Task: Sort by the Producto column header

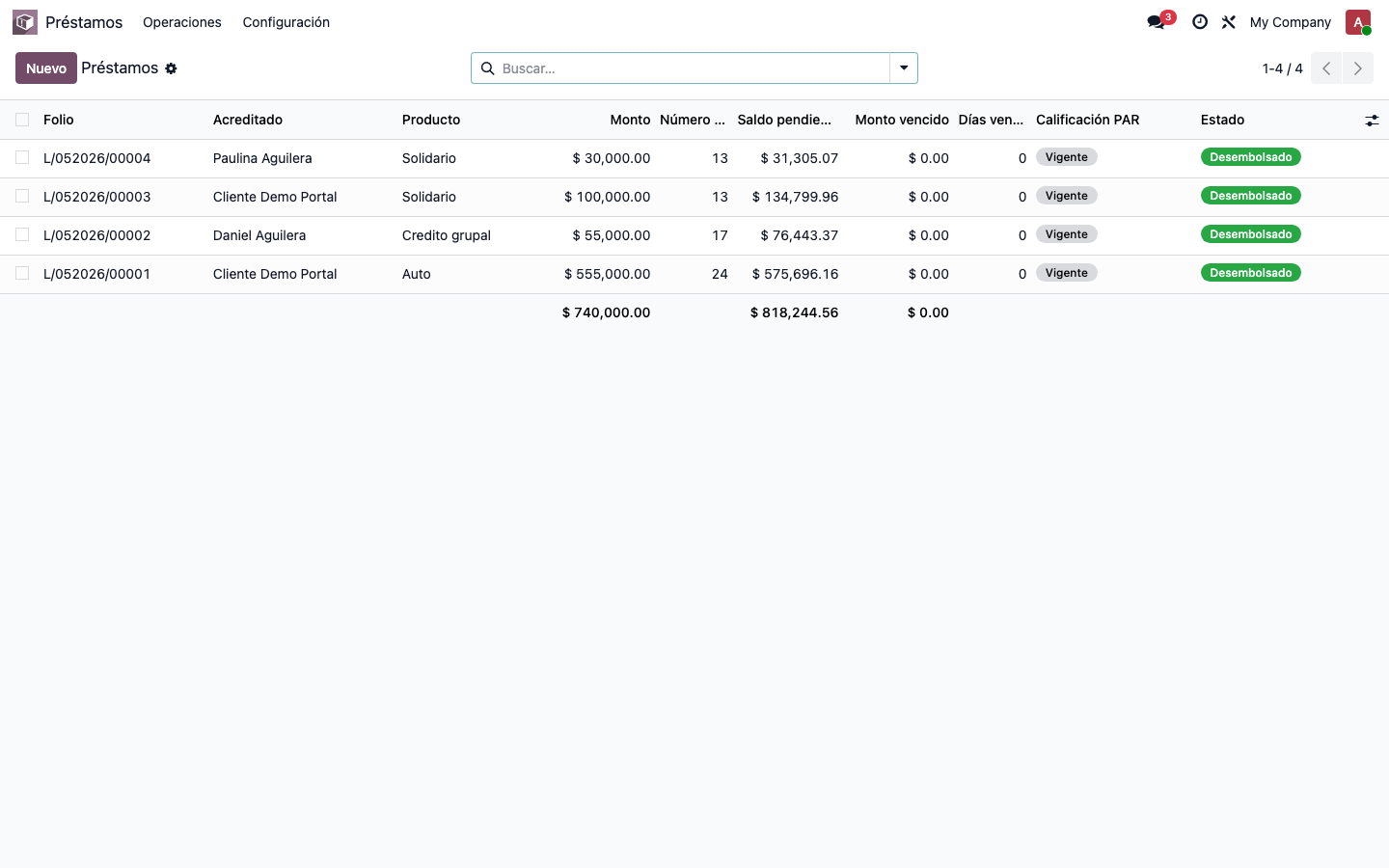Action: click(x=431, y=120)
